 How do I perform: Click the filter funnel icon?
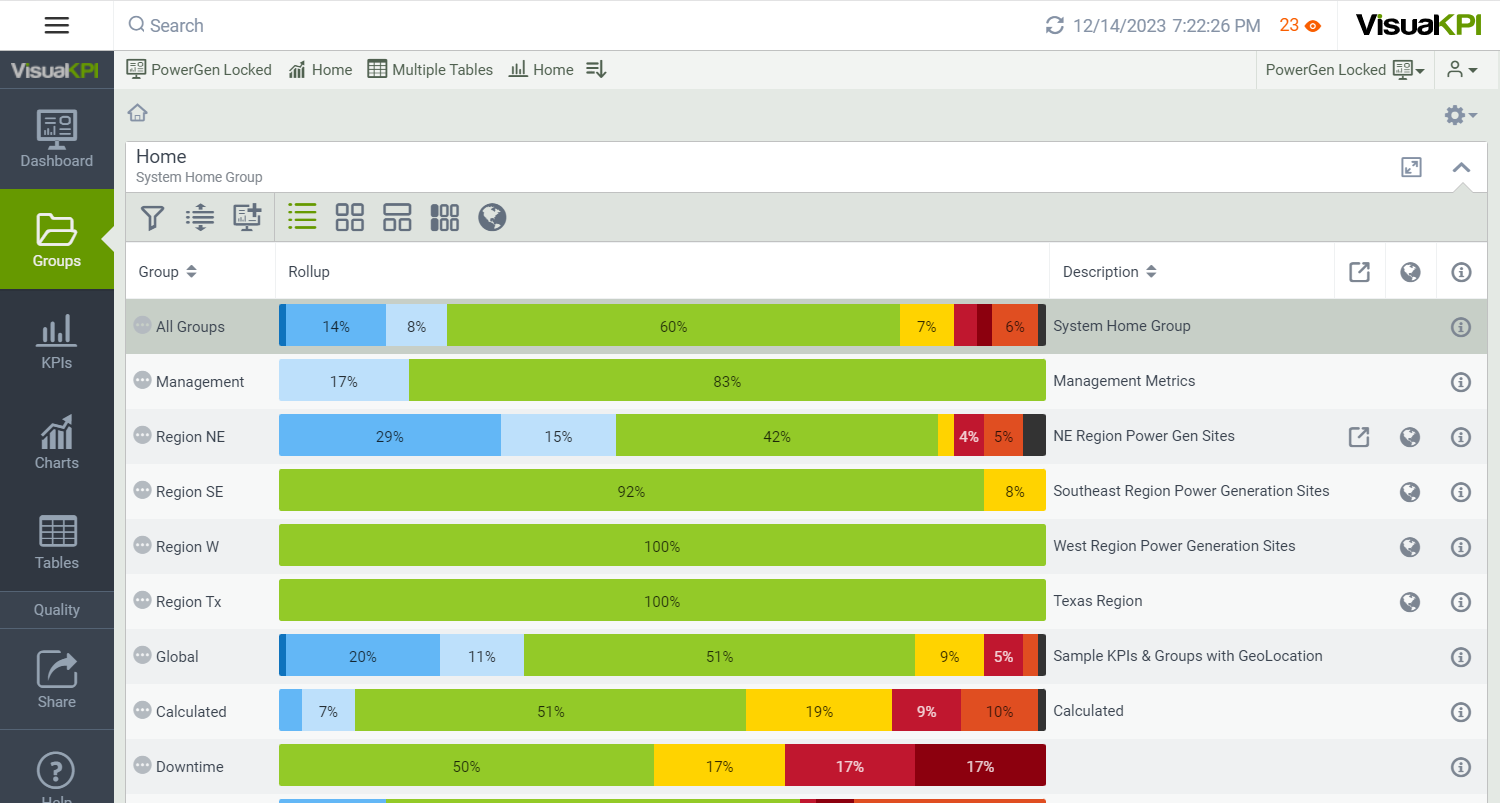pos(152,217)
